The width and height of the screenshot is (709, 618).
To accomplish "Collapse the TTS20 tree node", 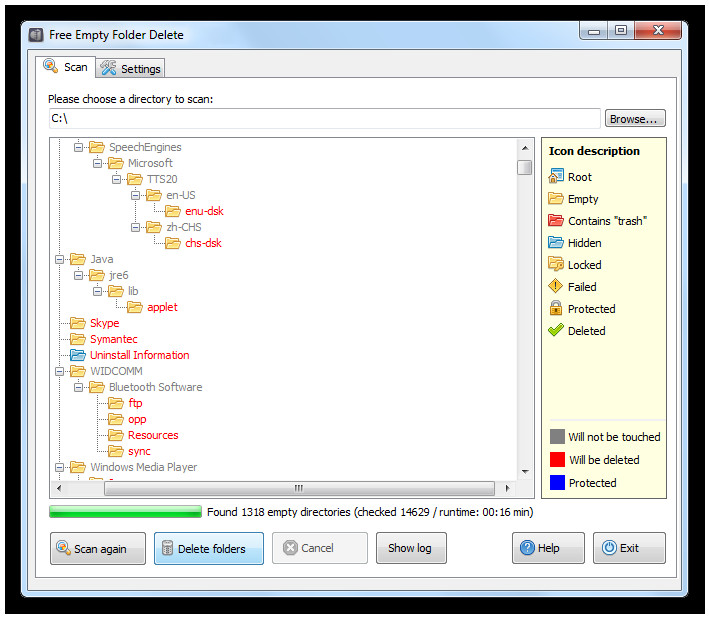I will [116, 179].
